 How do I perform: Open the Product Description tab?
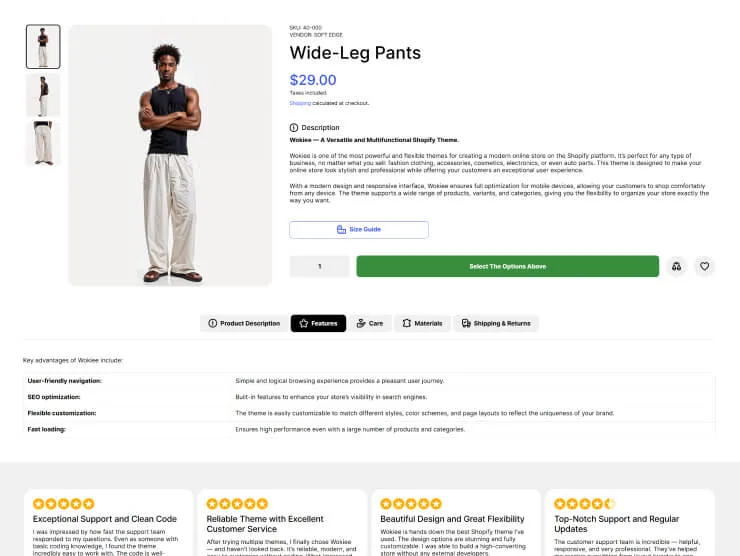point(244,324)
